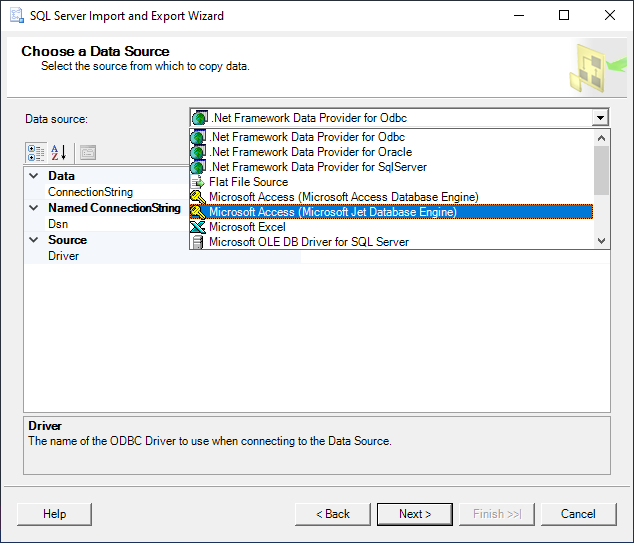
Task: Close the wizard window
Action: click(610, 15)
